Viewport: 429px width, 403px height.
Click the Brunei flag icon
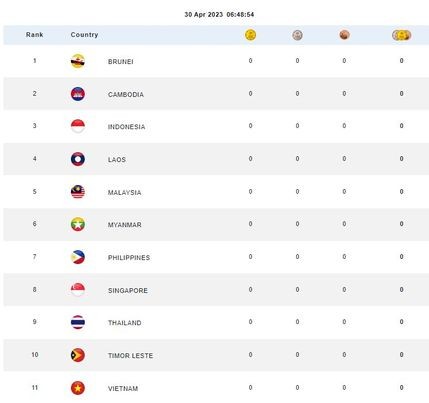[x=78, y=61]
